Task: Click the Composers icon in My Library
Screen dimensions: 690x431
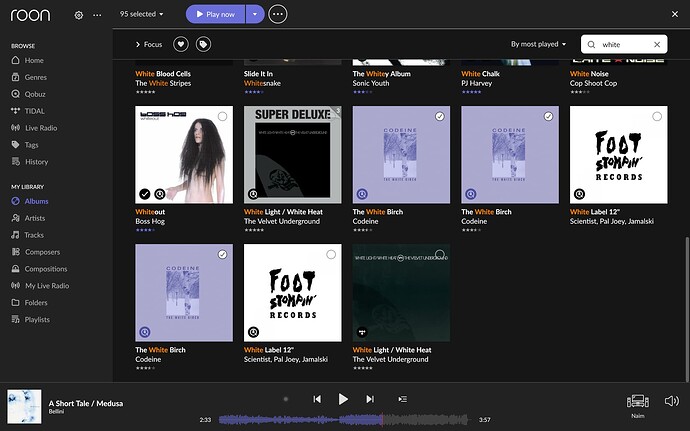Action: point(15,252)
